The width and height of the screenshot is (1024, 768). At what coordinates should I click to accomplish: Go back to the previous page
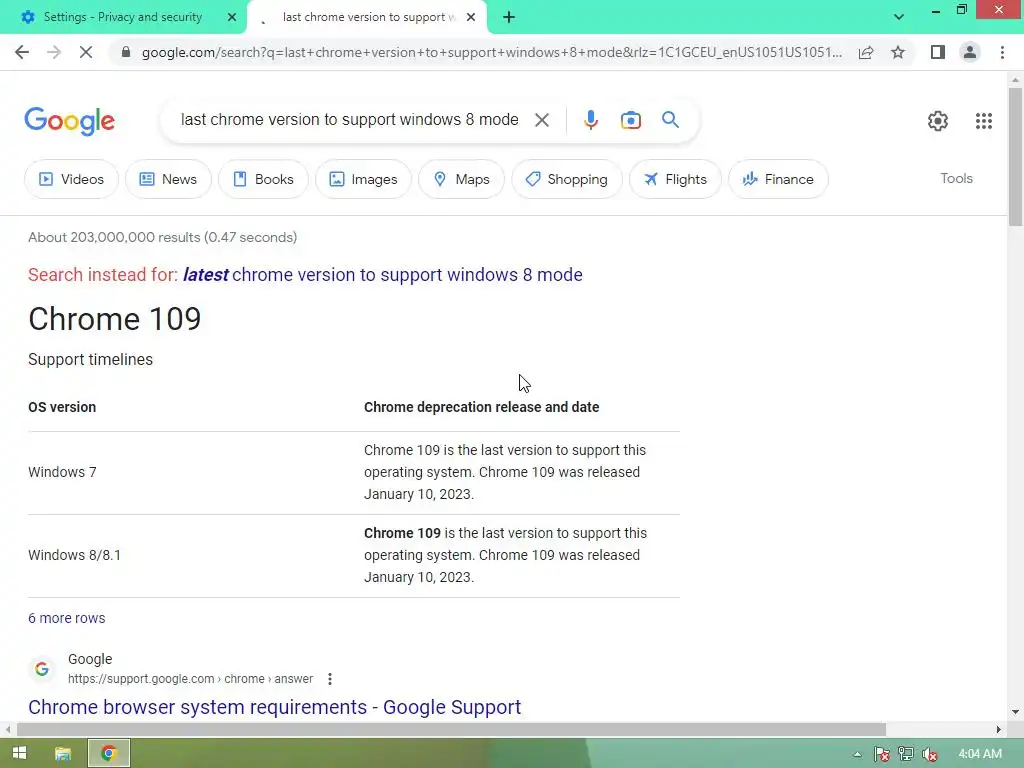[22, 52]
